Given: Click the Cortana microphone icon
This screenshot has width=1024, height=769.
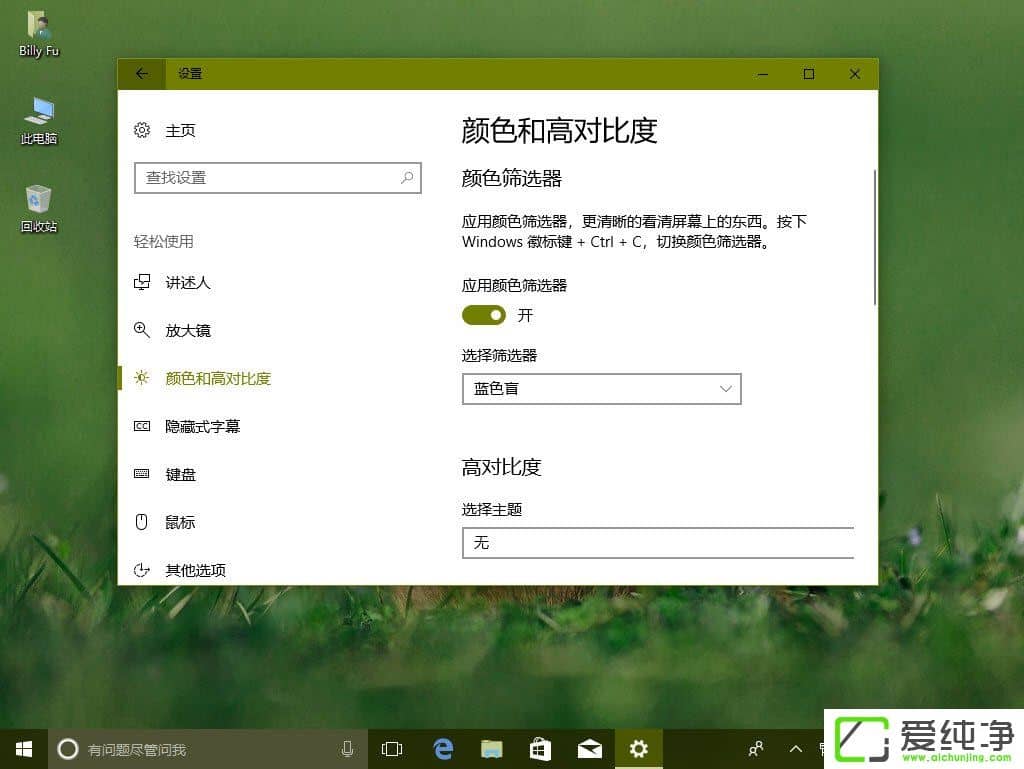Looking at the screenshot, I should pos(347,748).
